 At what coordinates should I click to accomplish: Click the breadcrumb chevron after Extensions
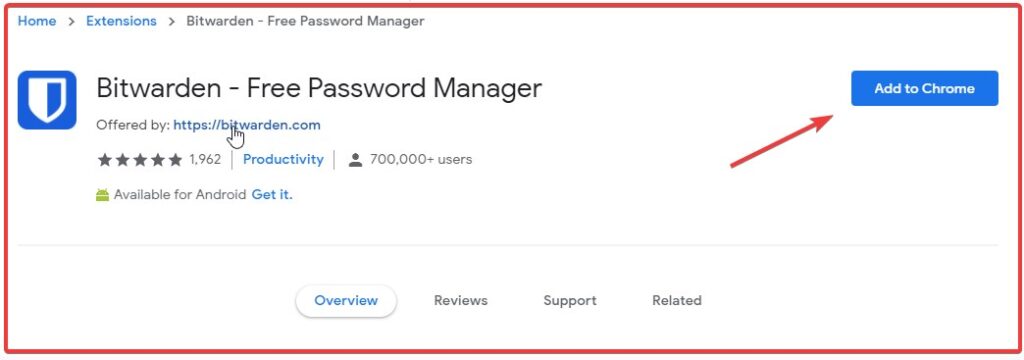(x=172, y=22)
